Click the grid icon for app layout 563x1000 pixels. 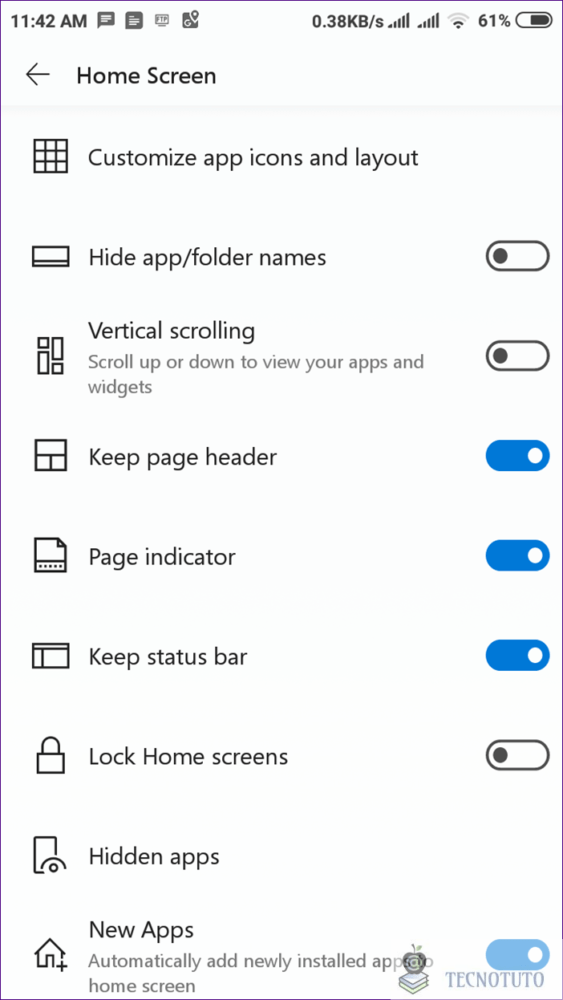(x=50, y=157)
